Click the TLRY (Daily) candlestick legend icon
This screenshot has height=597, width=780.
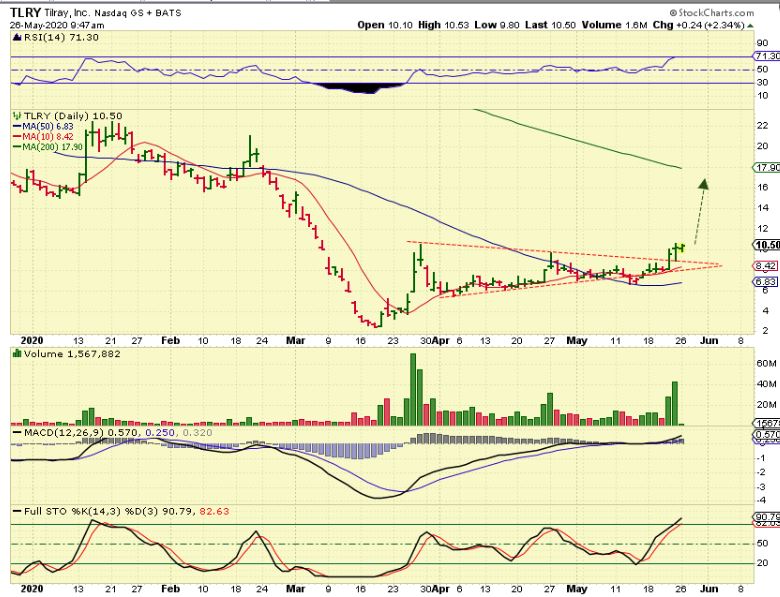(15, 116)
